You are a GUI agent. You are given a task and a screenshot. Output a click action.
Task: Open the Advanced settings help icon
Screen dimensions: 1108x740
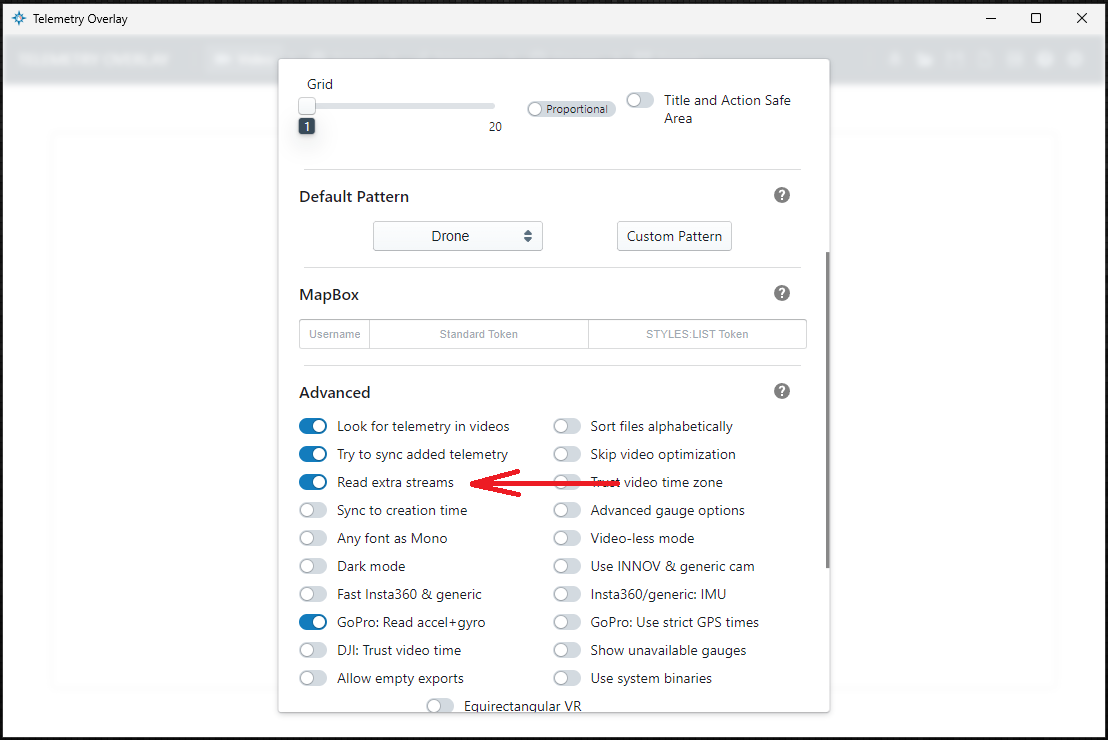point(782,391)
